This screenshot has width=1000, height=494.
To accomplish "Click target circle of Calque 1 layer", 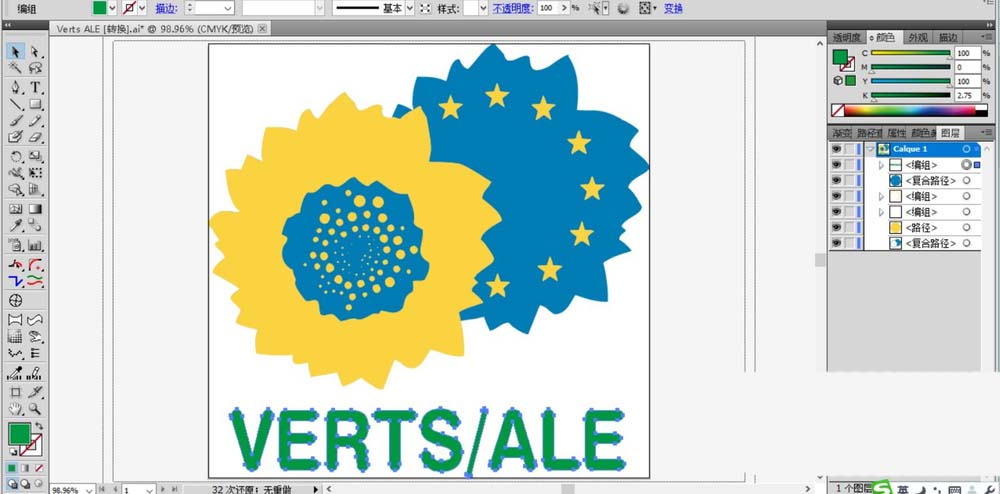I will coord(966,149).
